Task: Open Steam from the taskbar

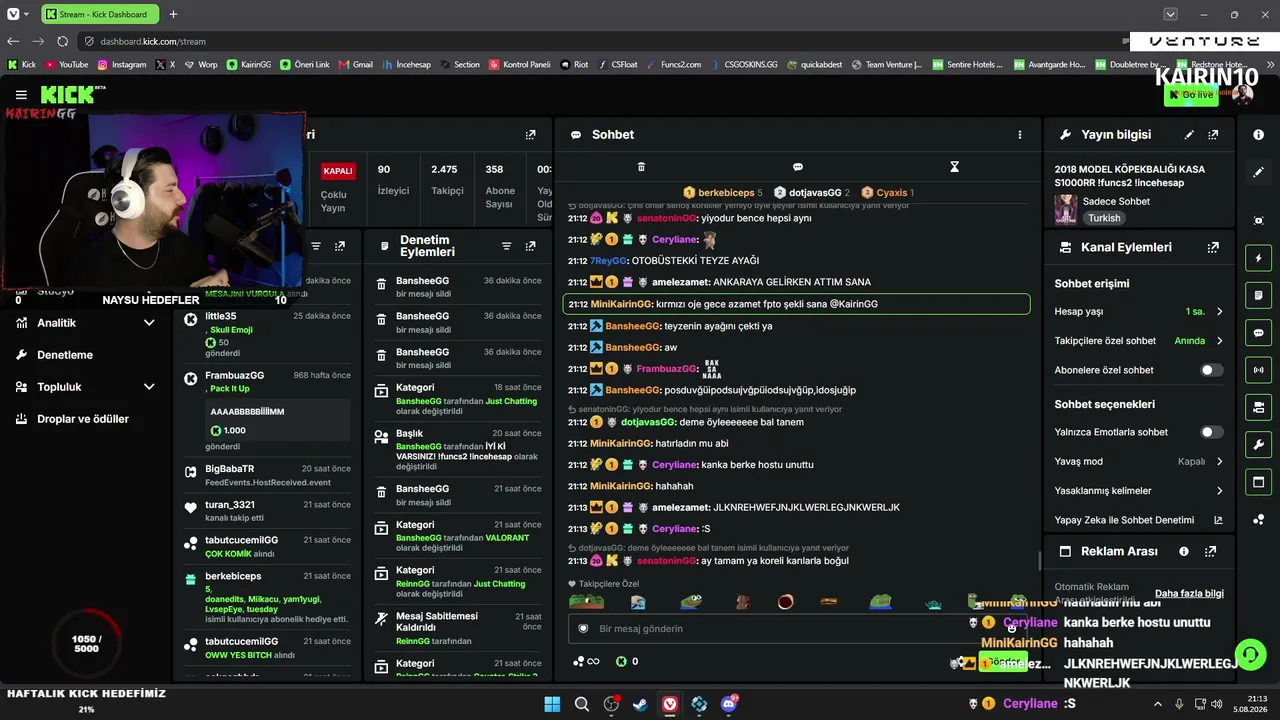Action: (640, 704)
